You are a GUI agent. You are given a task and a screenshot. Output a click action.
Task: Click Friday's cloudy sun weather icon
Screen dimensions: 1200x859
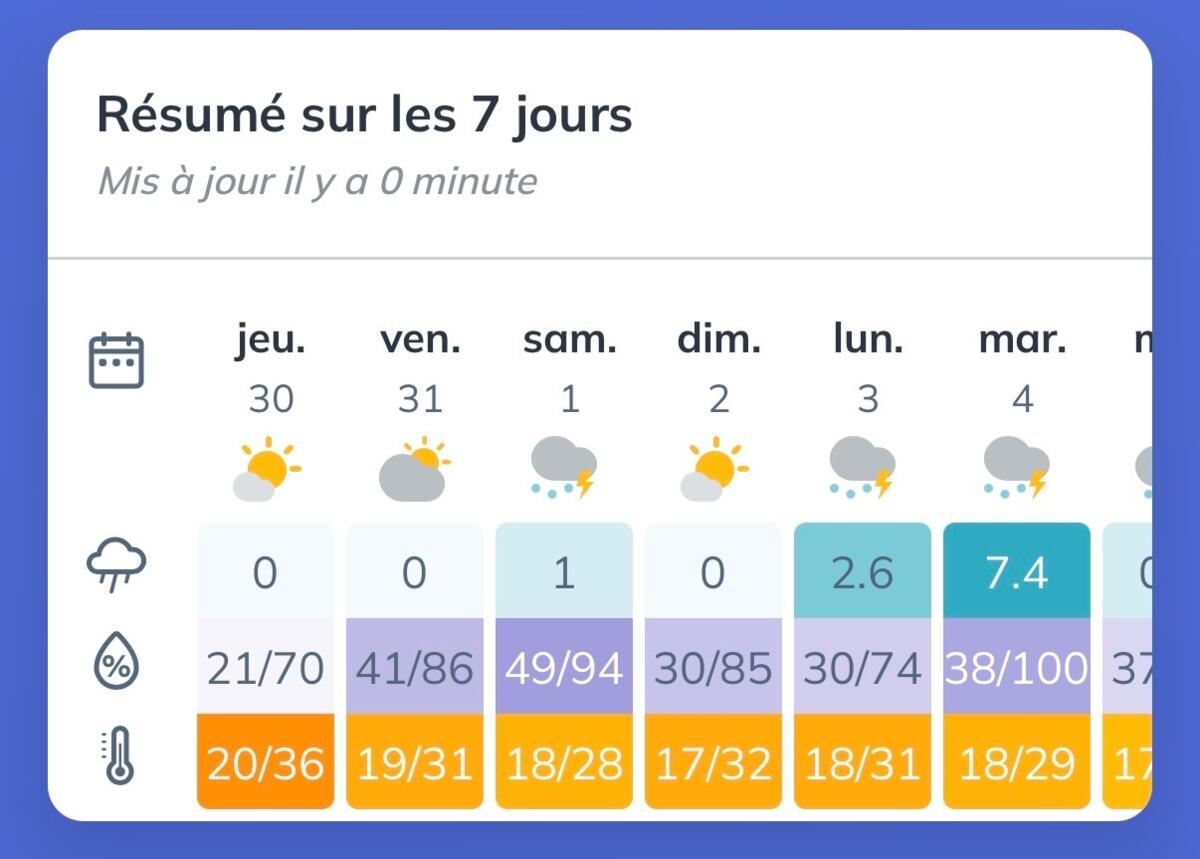click(415, 469)
